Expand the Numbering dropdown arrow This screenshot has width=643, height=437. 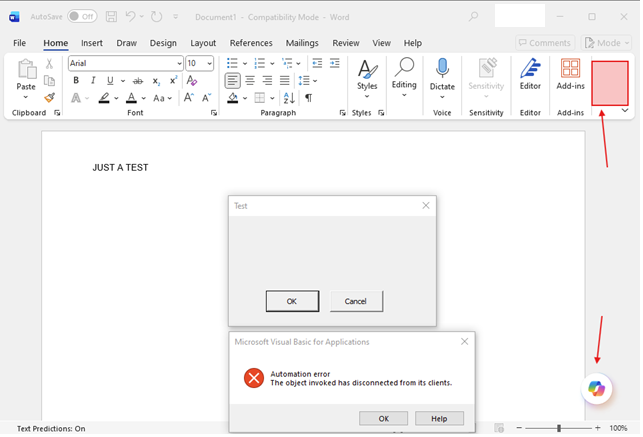coord(272,64)
